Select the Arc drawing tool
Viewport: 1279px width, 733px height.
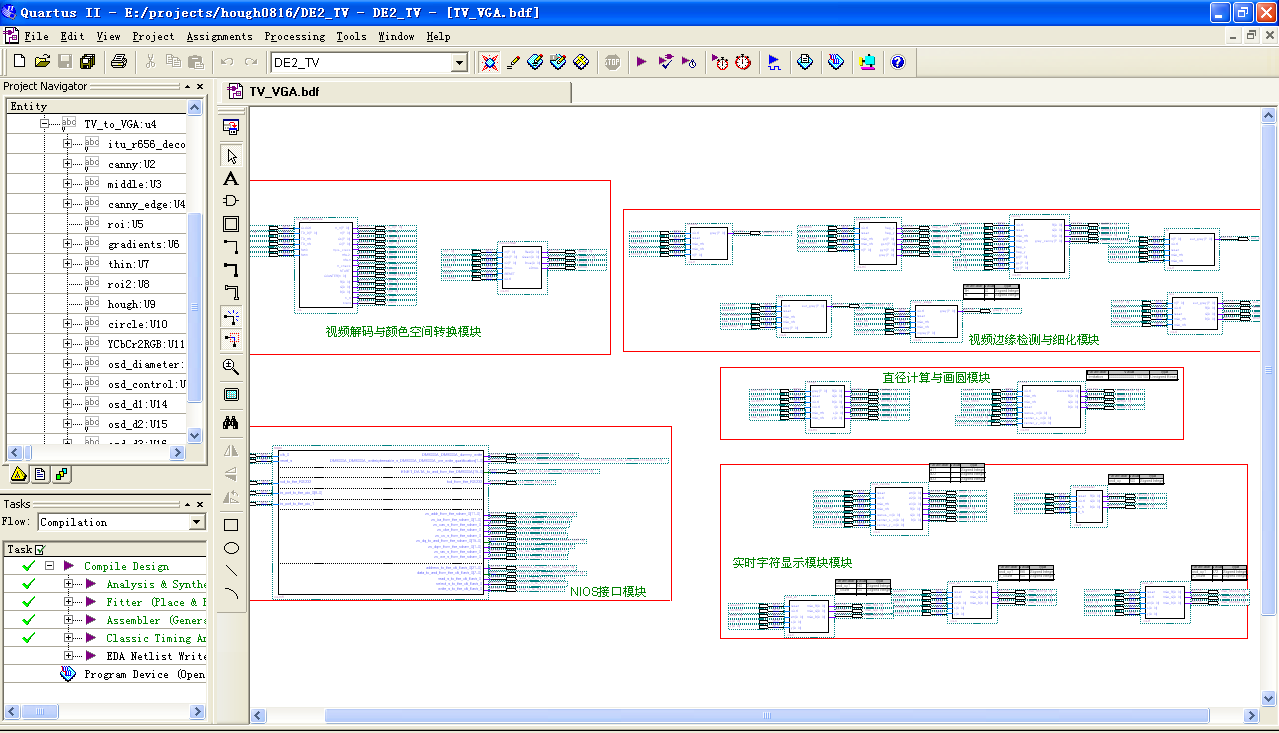coord(231,594)
